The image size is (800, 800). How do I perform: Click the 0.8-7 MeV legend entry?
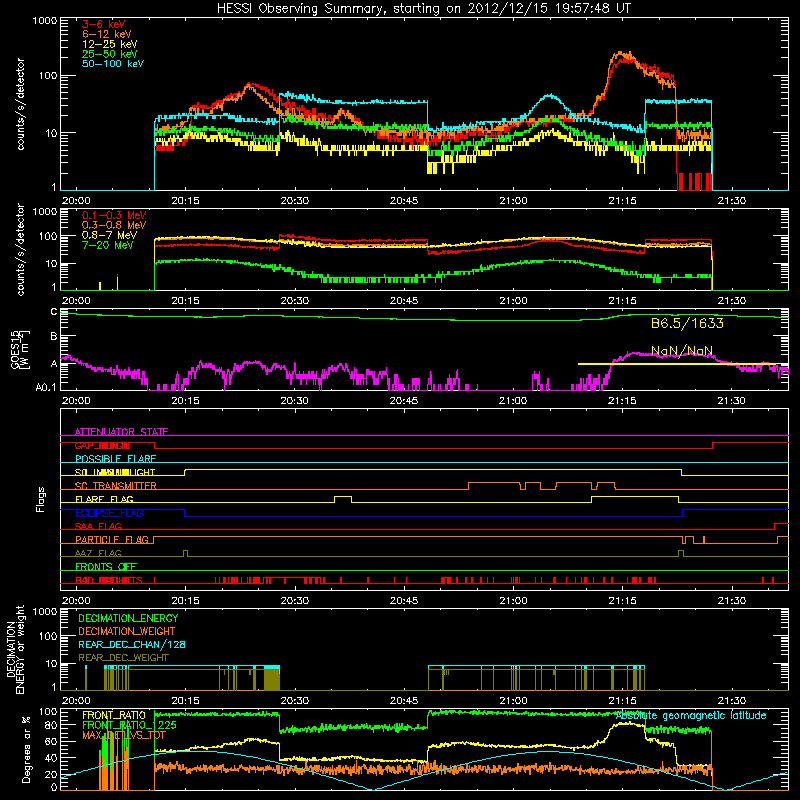coord(109,235)
